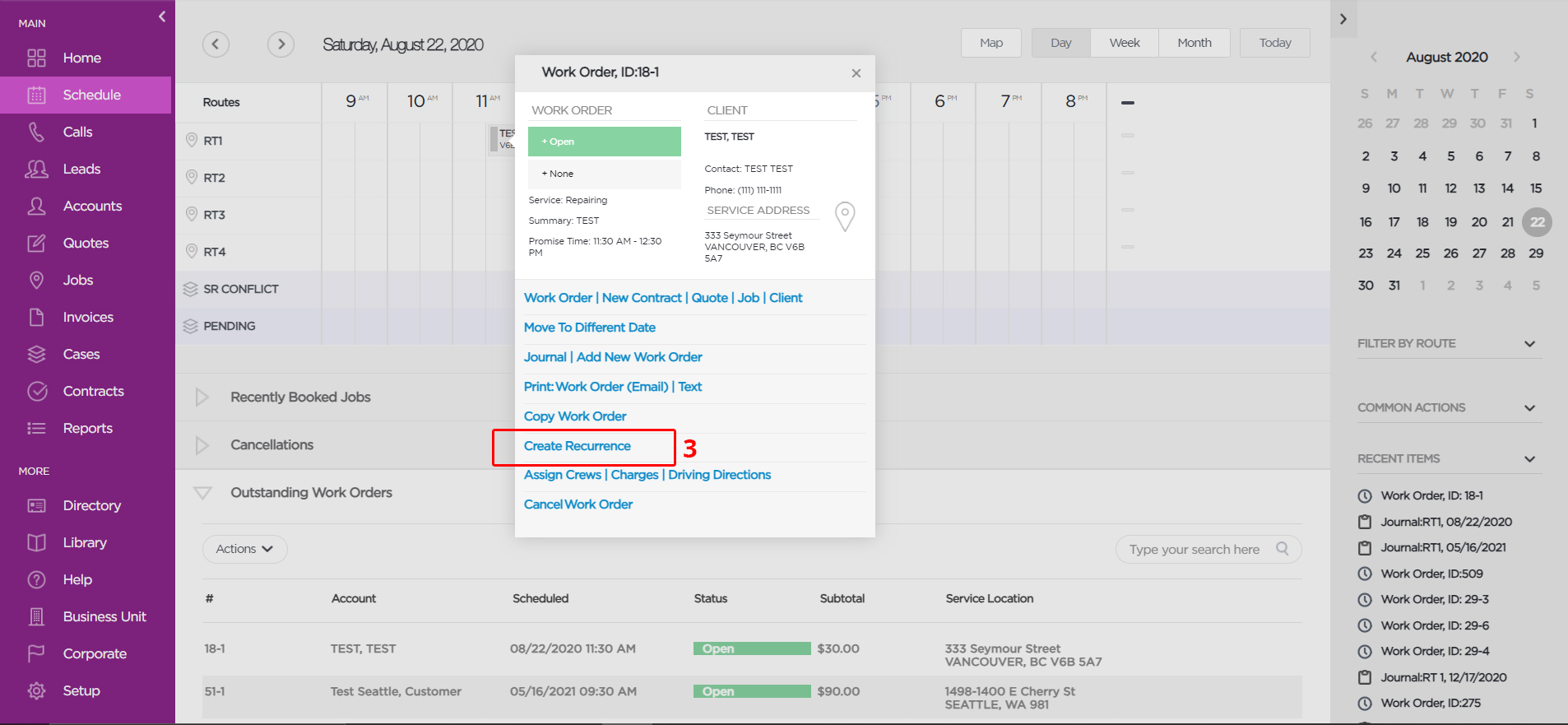Click the Leads people icon

click(36, 169)
